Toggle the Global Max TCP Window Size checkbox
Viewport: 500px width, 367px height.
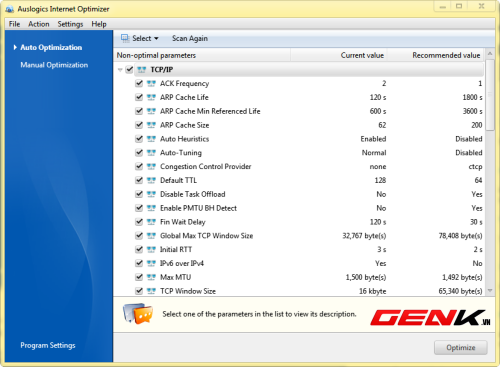pyautogui.click(x=139, y=236)
